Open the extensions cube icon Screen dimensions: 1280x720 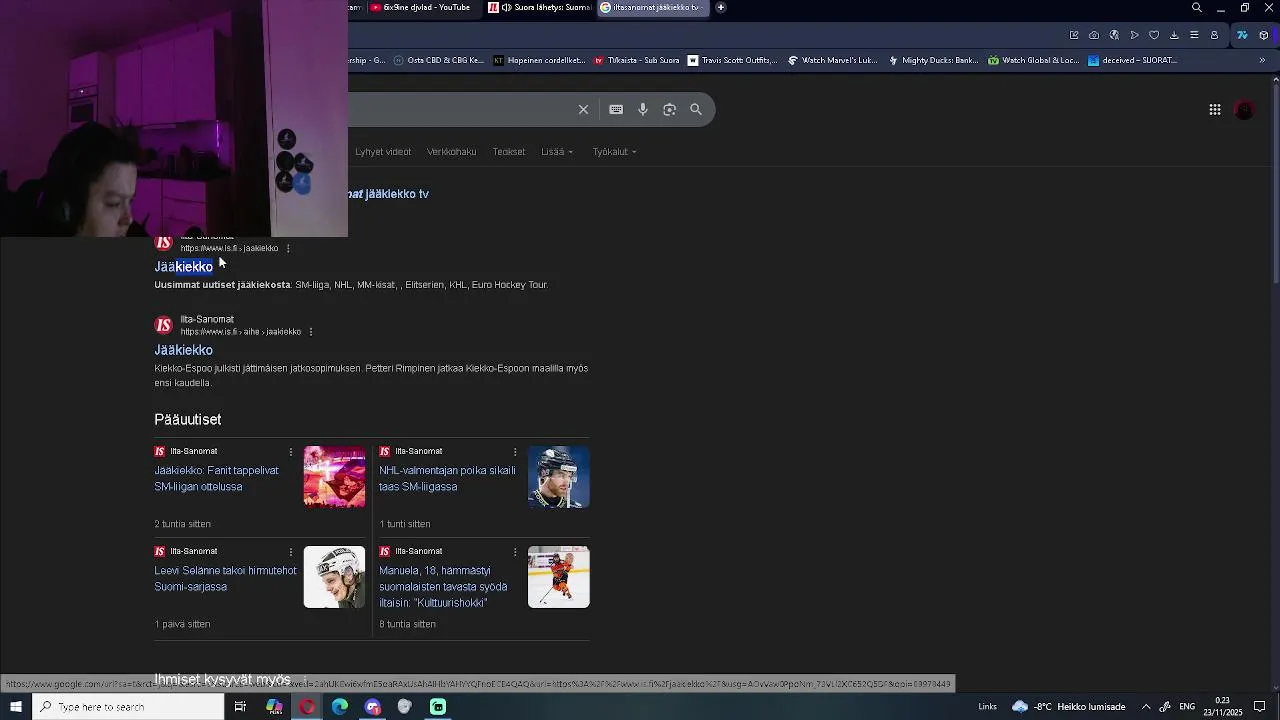point(1264,35)
